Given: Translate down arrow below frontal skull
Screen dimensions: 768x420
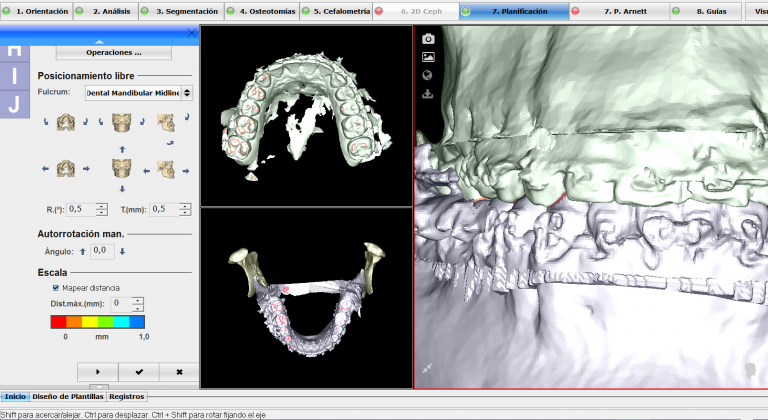Looking at the screenshot, I should point(122,189).
